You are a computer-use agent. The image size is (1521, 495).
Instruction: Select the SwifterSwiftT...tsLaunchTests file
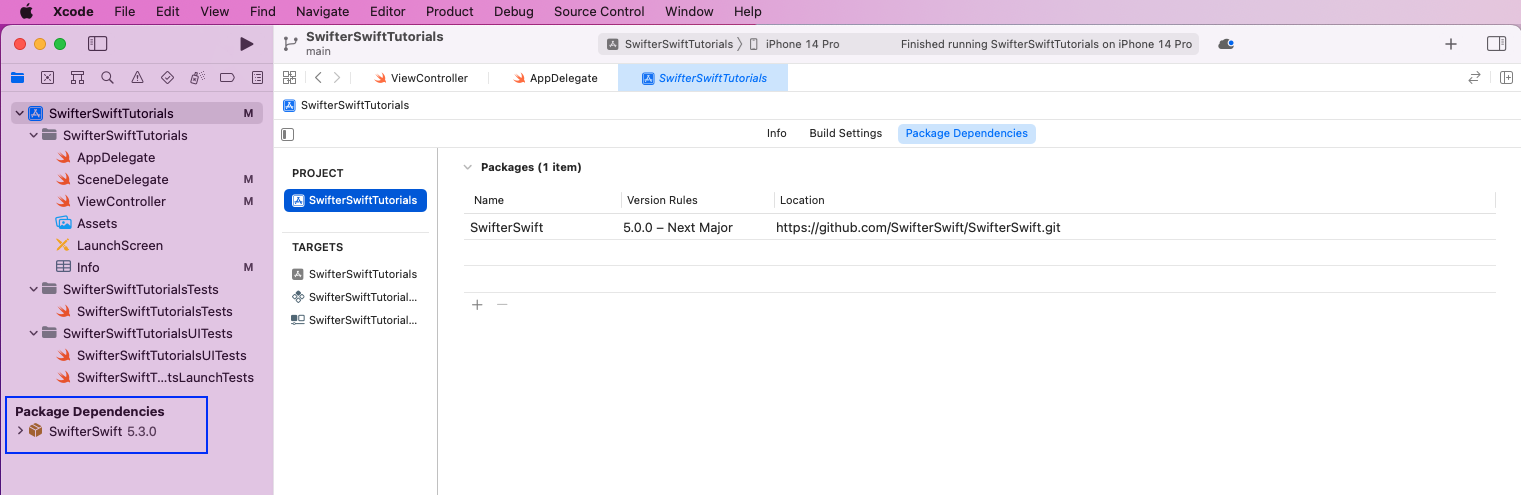pyautogui.click(x=165, y=378)
